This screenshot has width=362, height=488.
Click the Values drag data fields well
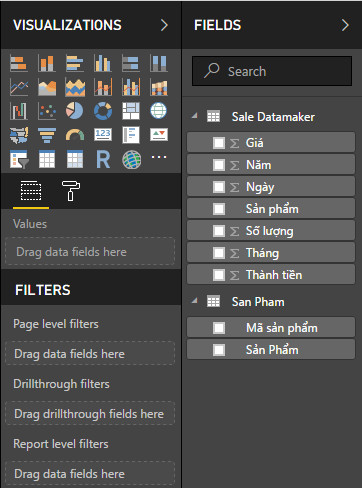tap(90, 252)
